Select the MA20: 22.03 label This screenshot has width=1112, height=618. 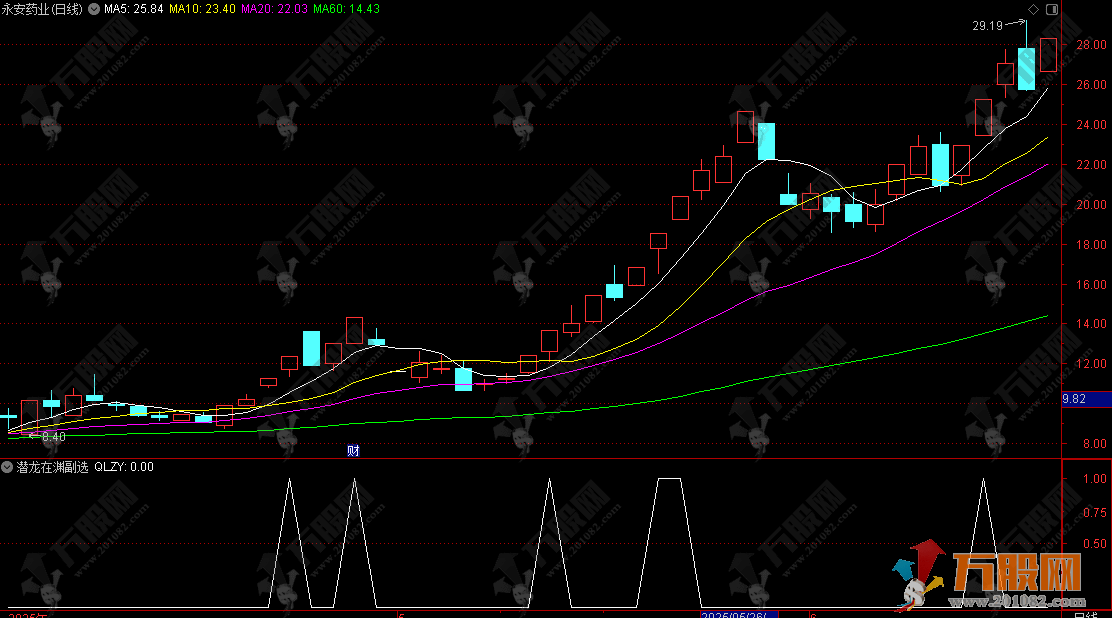[x=274, y=9]
